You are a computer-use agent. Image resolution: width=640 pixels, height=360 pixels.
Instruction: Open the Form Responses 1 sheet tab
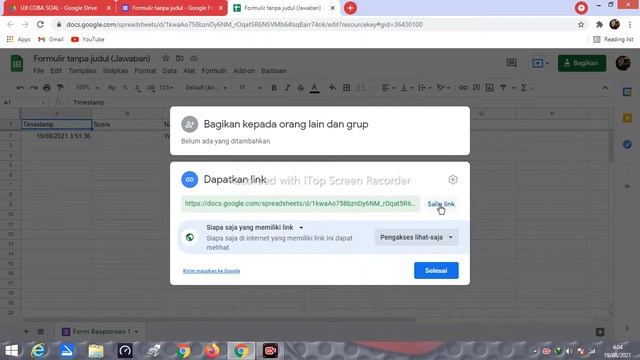pyautogui.click(x=100, y=331)
